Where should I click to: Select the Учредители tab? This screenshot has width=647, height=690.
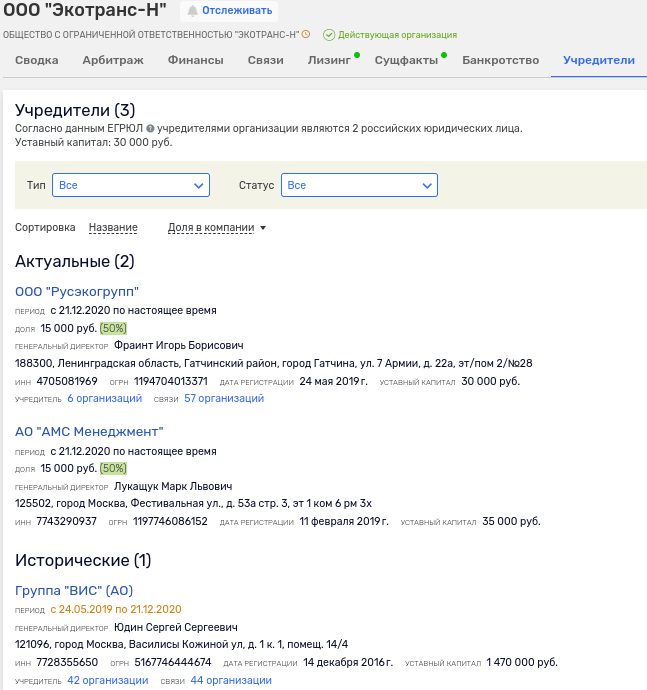pyautogui.click(x=599, y=60)
